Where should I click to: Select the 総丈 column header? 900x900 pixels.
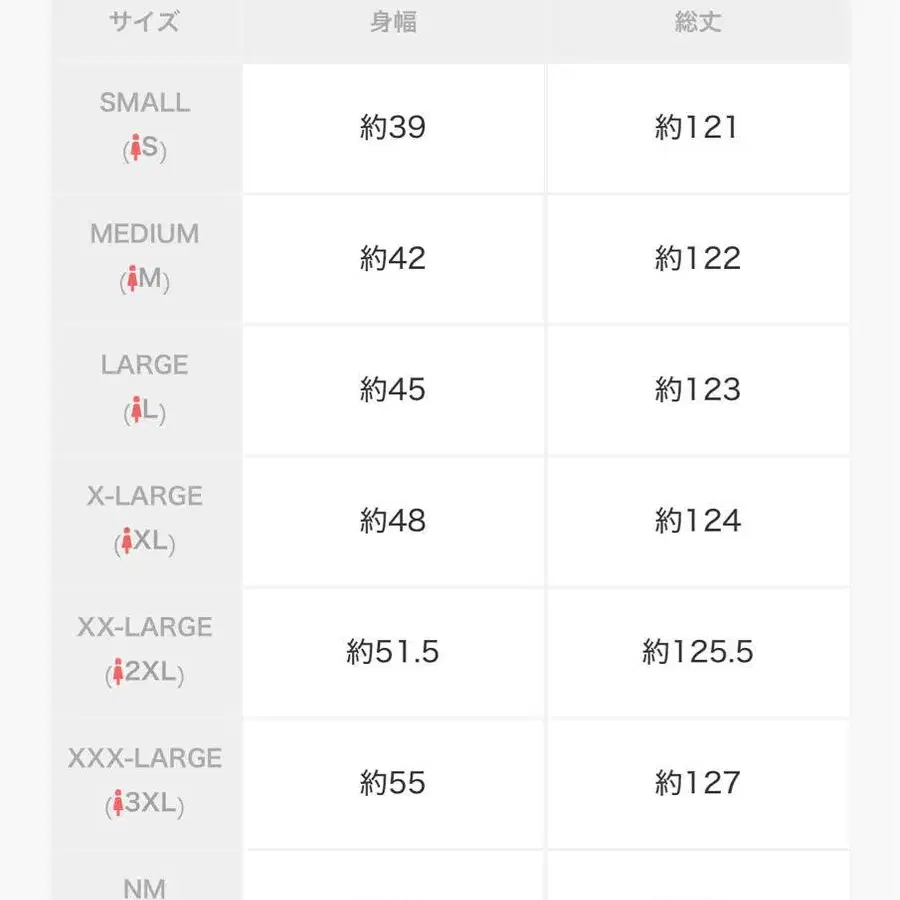(x=698, y=22)
